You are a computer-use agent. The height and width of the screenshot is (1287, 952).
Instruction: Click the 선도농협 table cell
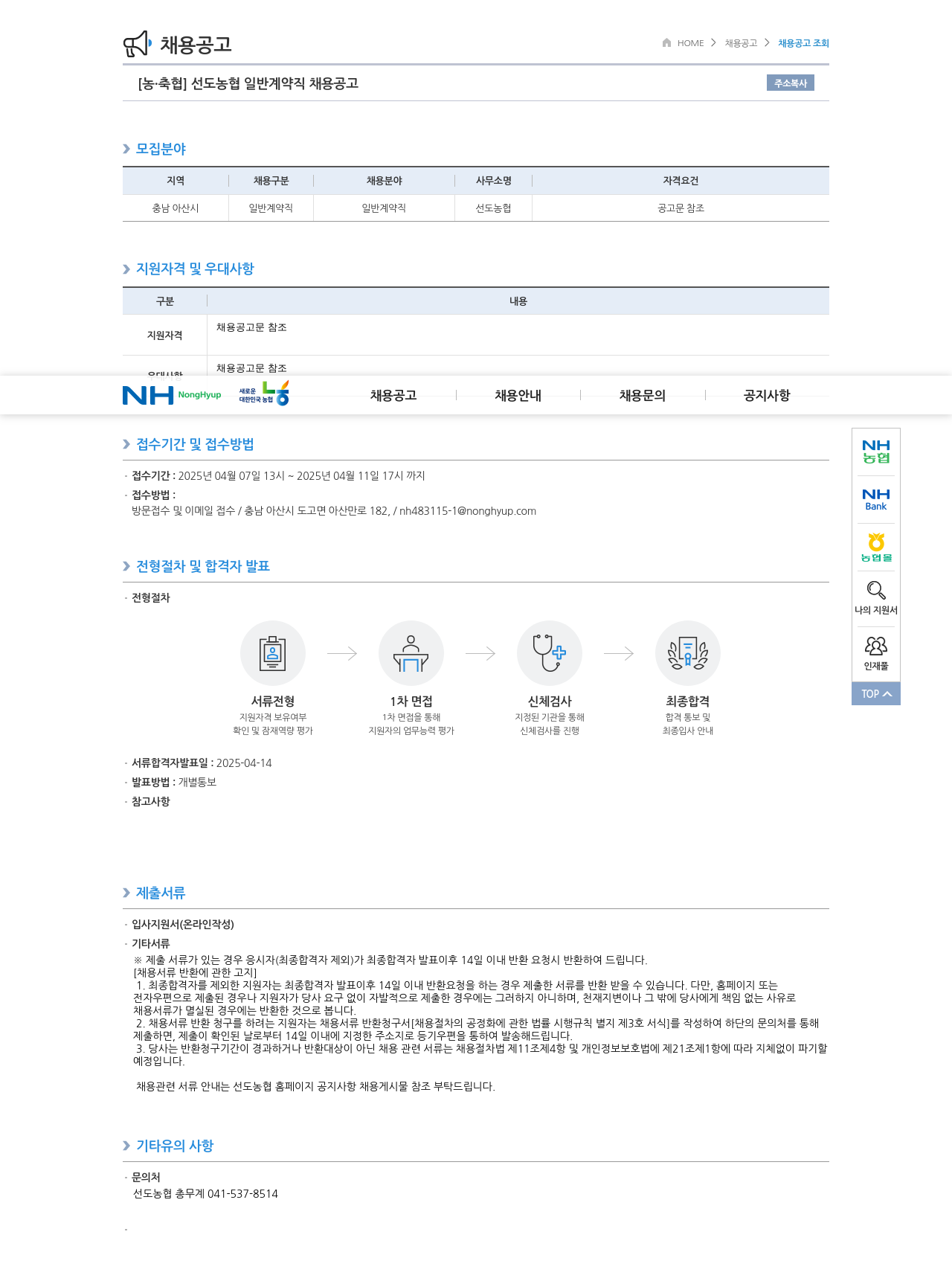pyautogui.click(x=494, y=208)
